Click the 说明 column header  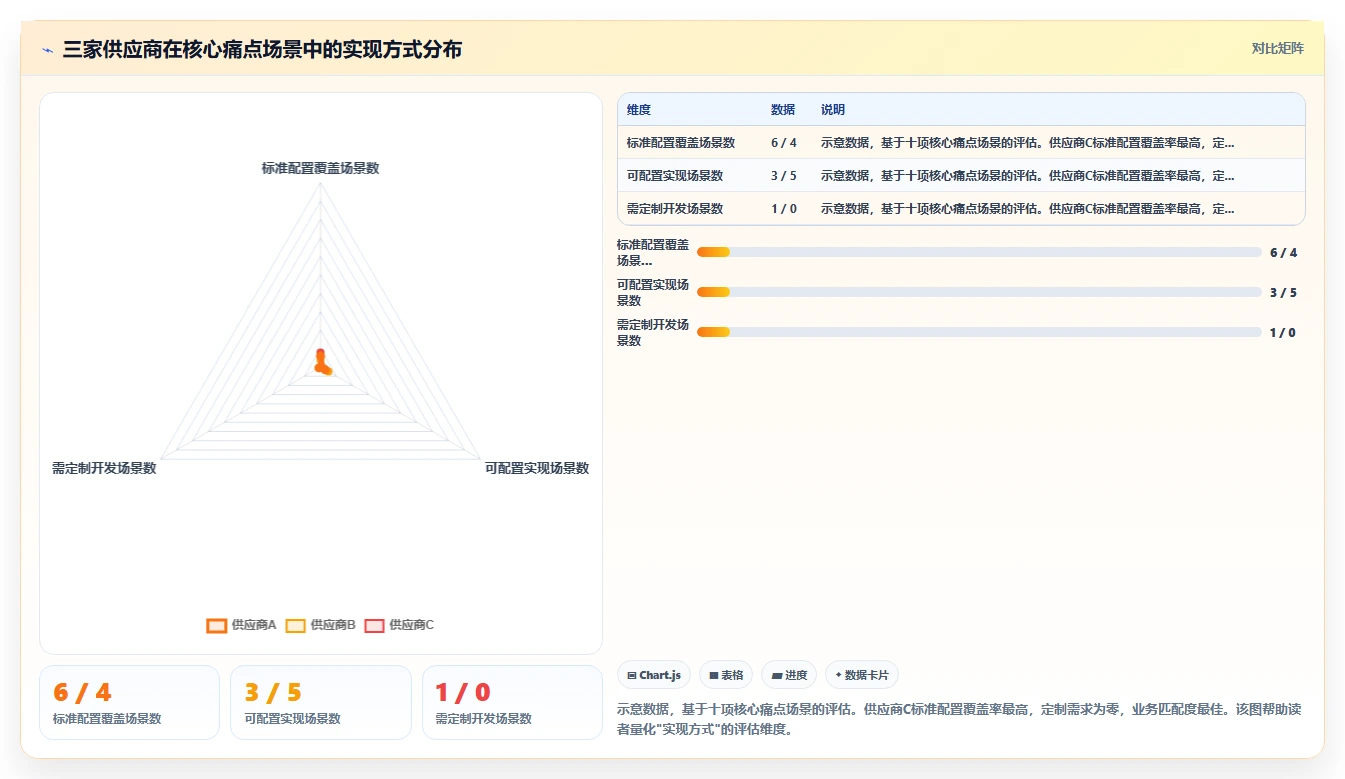point(833,109)
